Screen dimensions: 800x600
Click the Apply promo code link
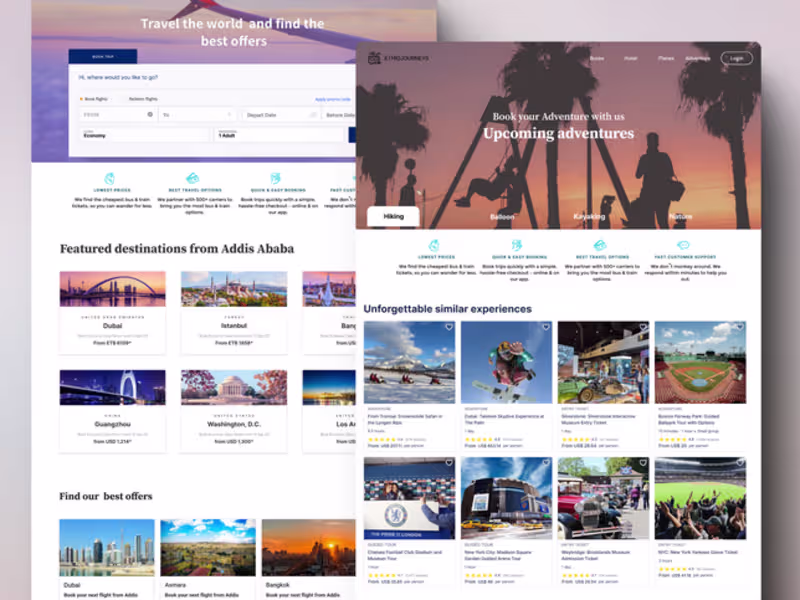333,99
